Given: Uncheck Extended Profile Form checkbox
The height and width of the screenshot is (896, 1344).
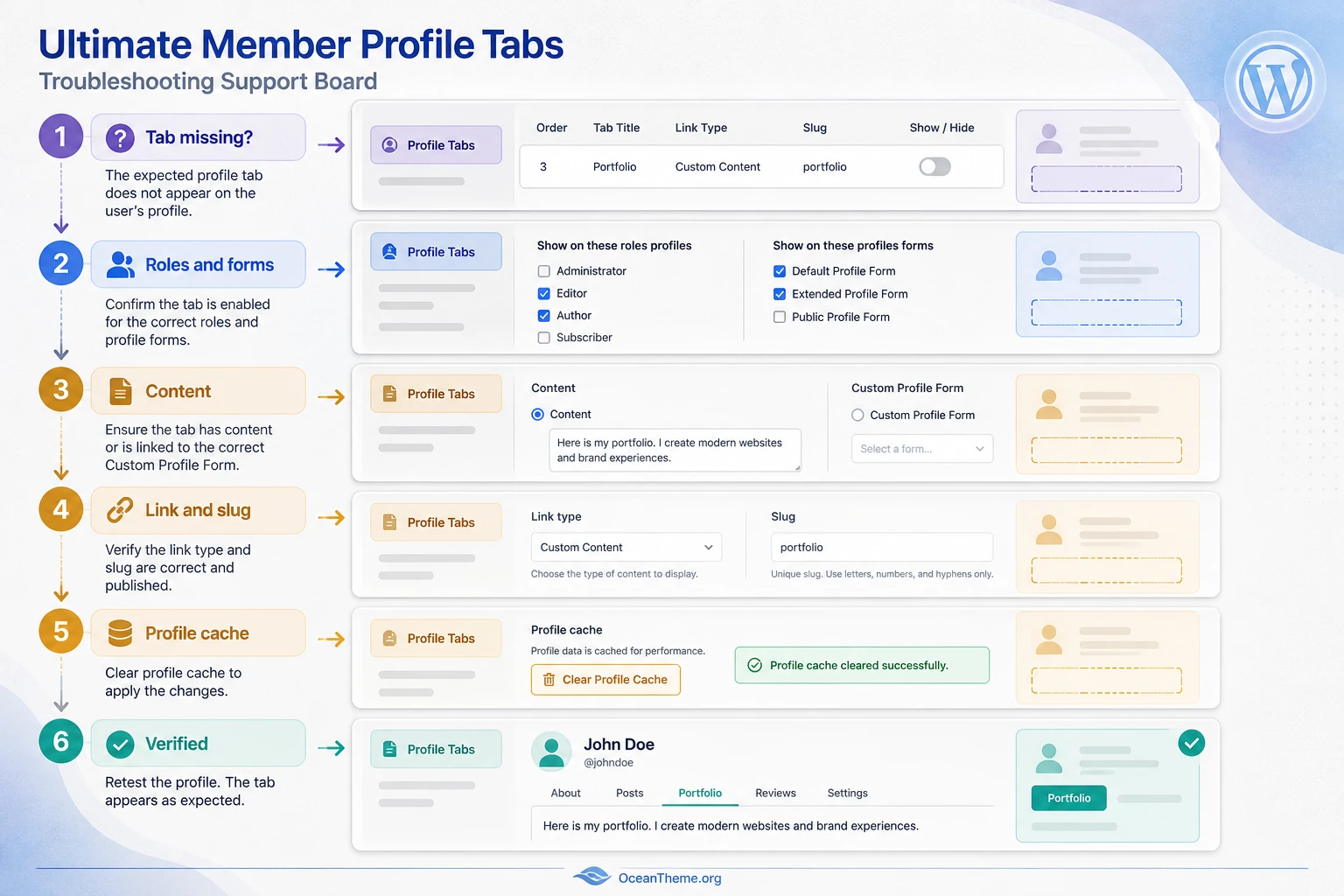Looking at the screenshot, I should (780, 294).
